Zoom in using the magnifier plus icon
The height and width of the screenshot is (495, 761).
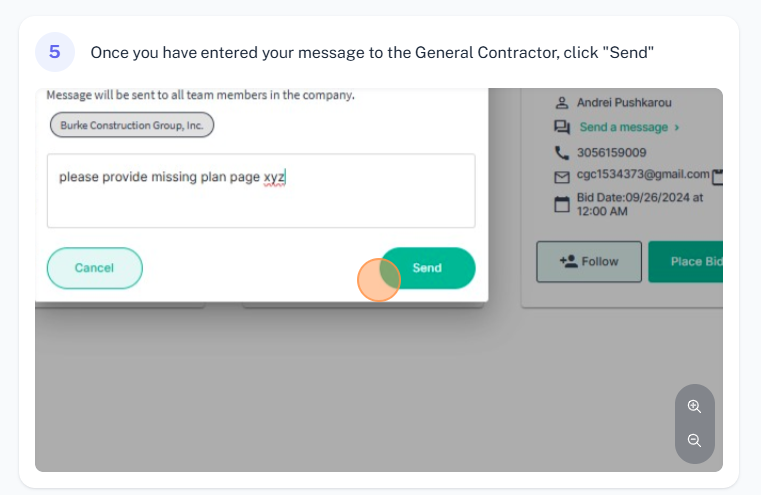coord(695,406)
